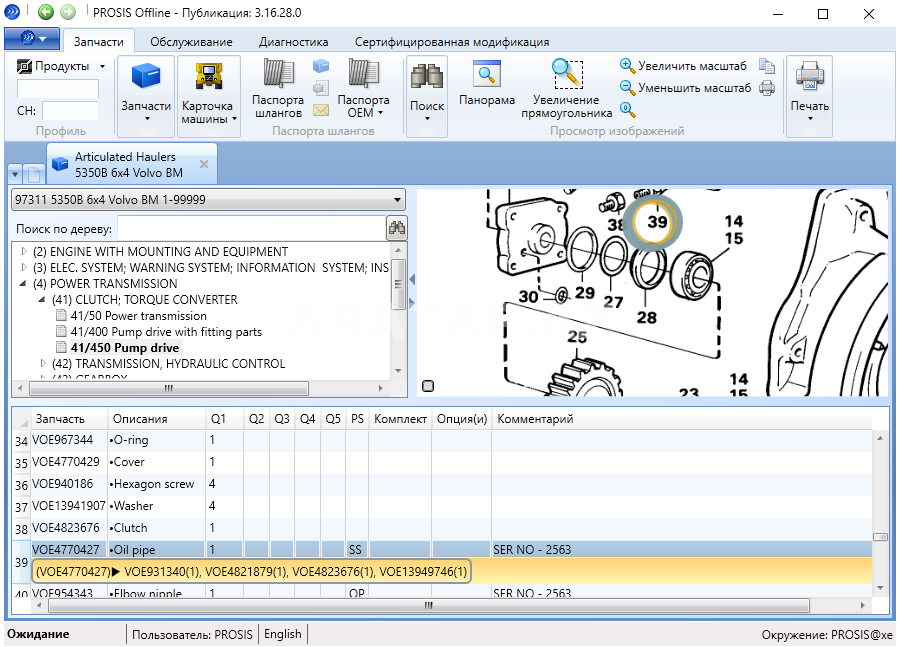Open the 97311 5350B 6x4 Volvo BM combo box

pos(208,200)
